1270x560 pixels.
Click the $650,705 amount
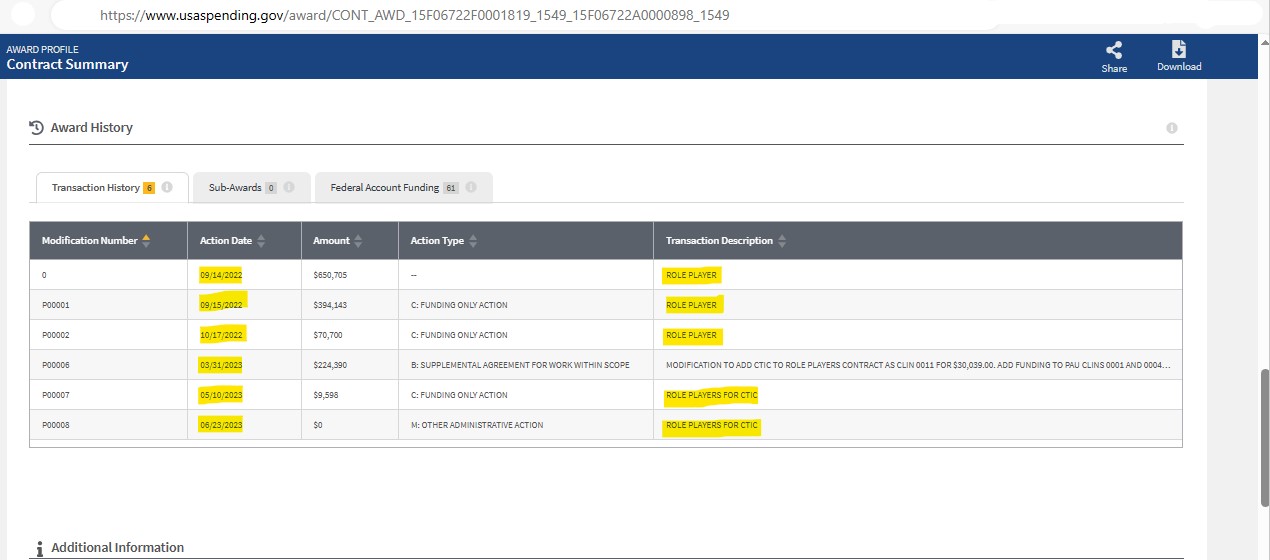pos(330,275)
